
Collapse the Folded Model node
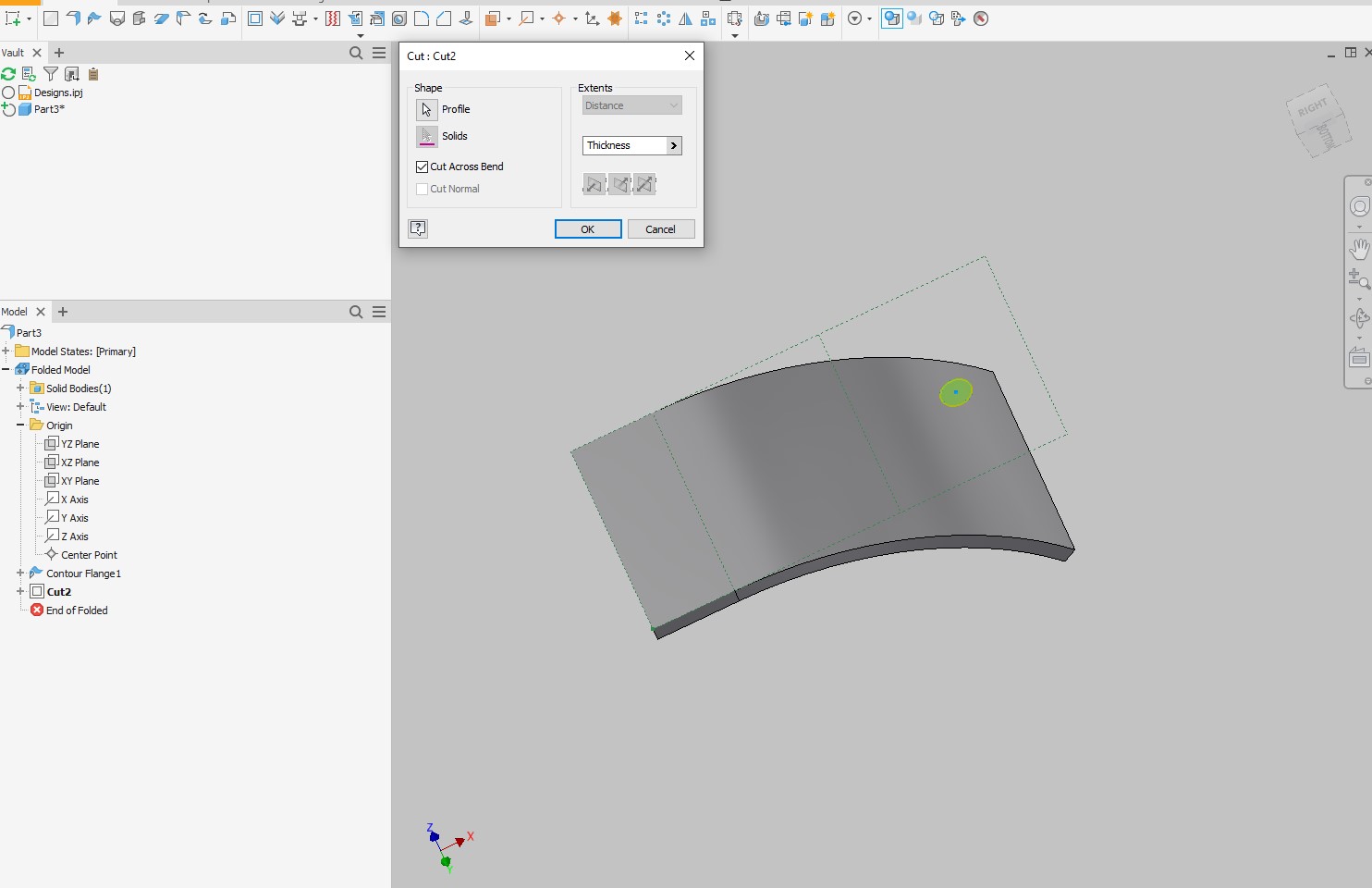point(6,370)
